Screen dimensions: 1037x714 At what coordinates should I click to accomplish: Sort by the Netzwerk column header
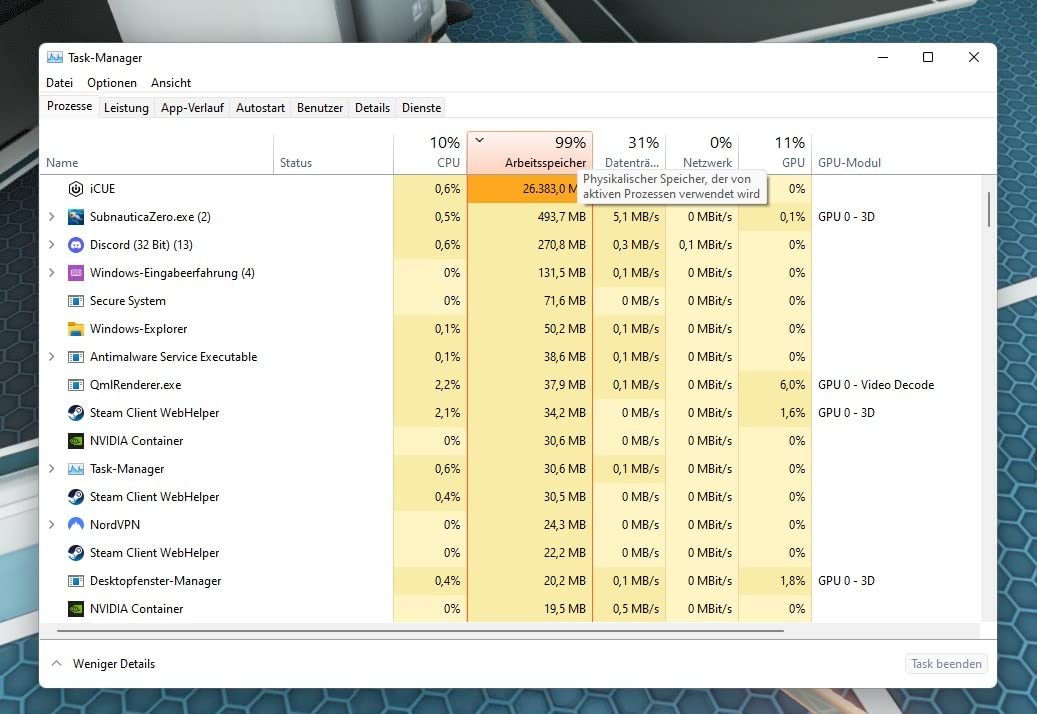702,153
